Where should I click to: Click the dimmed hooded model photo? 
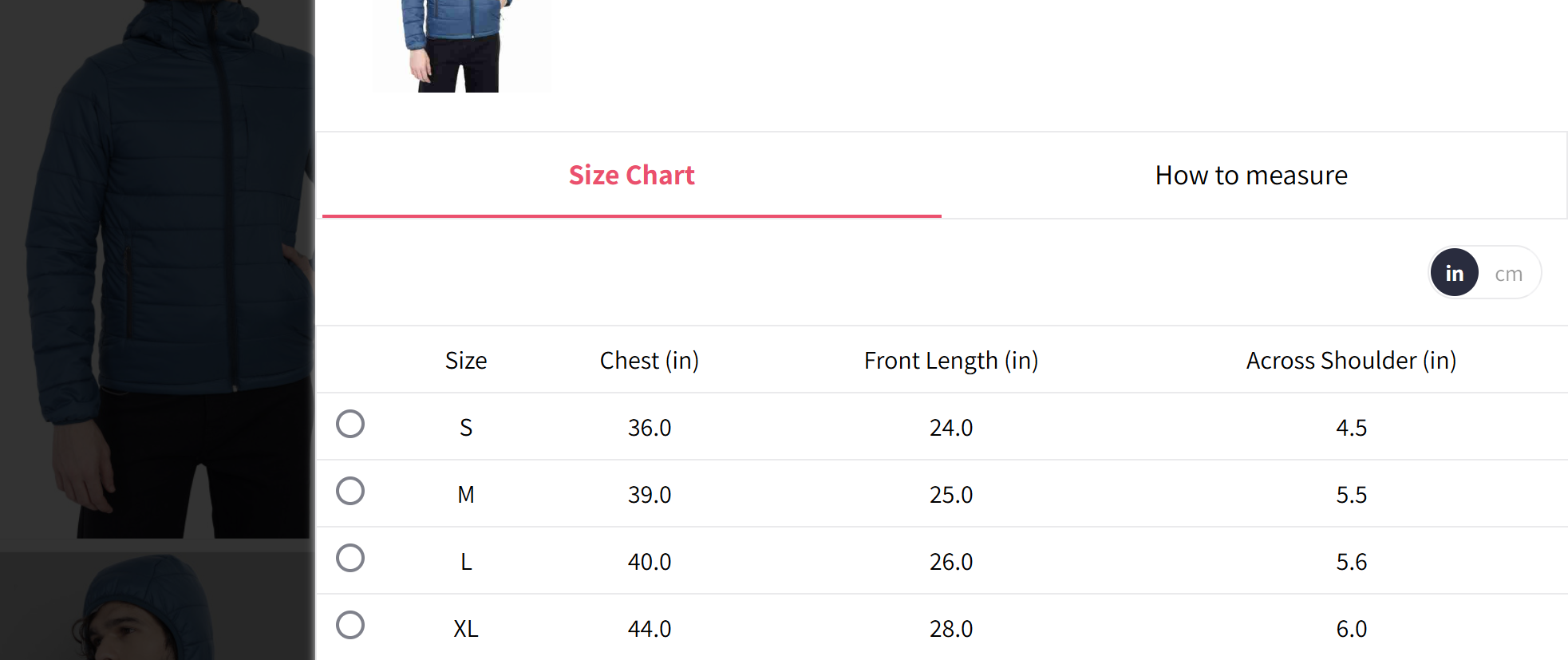tap(152, 611)
